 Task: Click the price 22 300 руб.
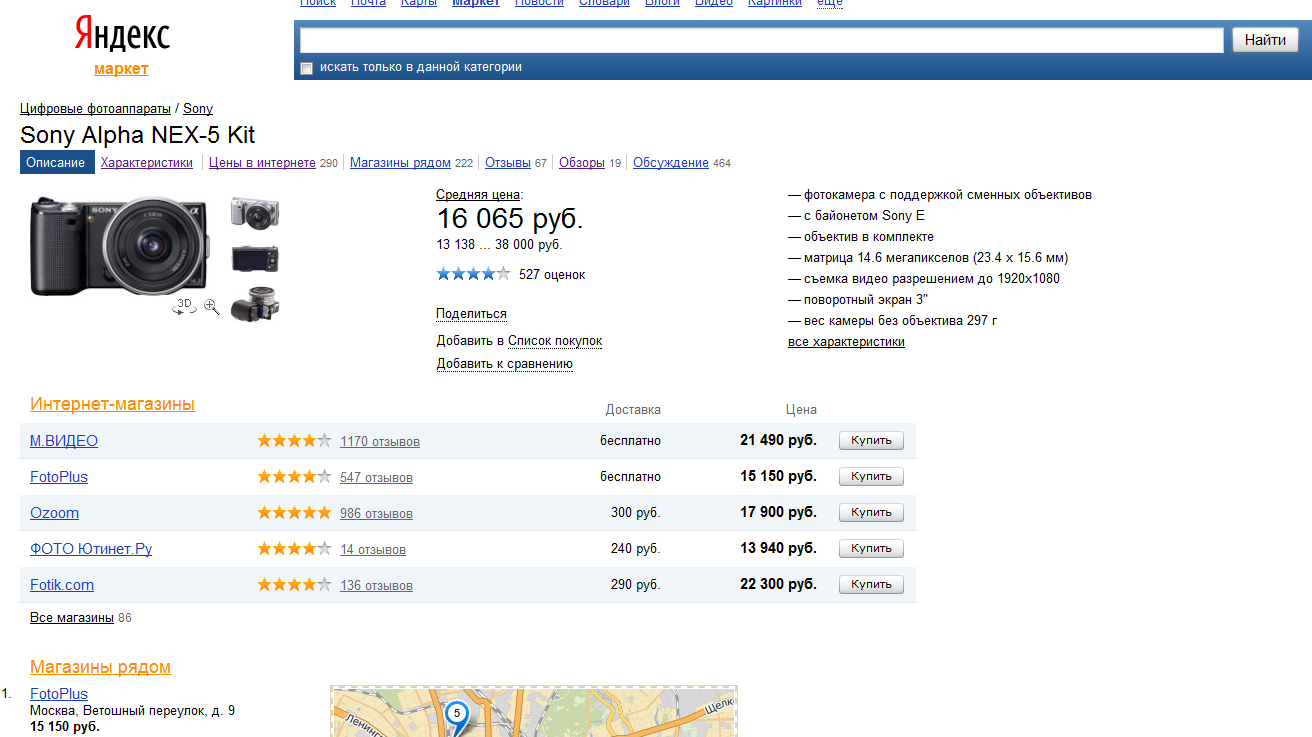778,584
